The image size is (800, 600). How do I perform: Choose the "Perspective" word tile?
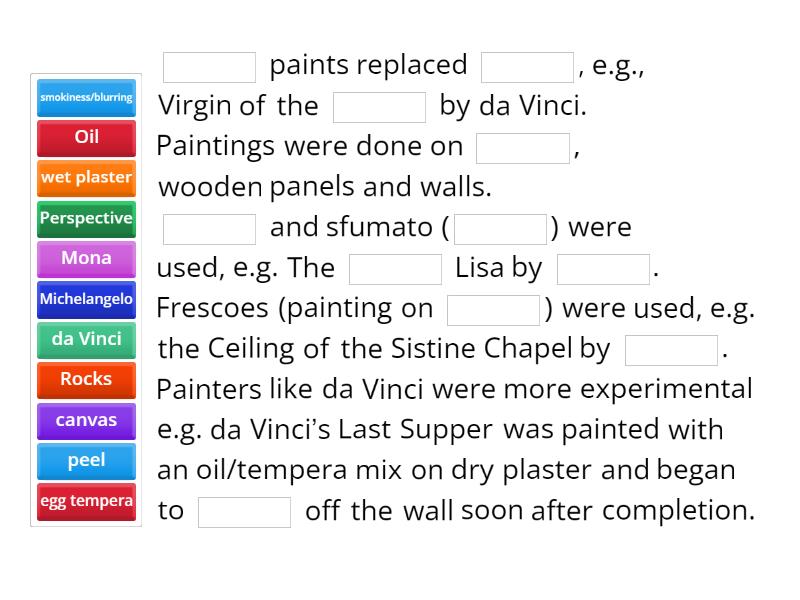(85, 219)
